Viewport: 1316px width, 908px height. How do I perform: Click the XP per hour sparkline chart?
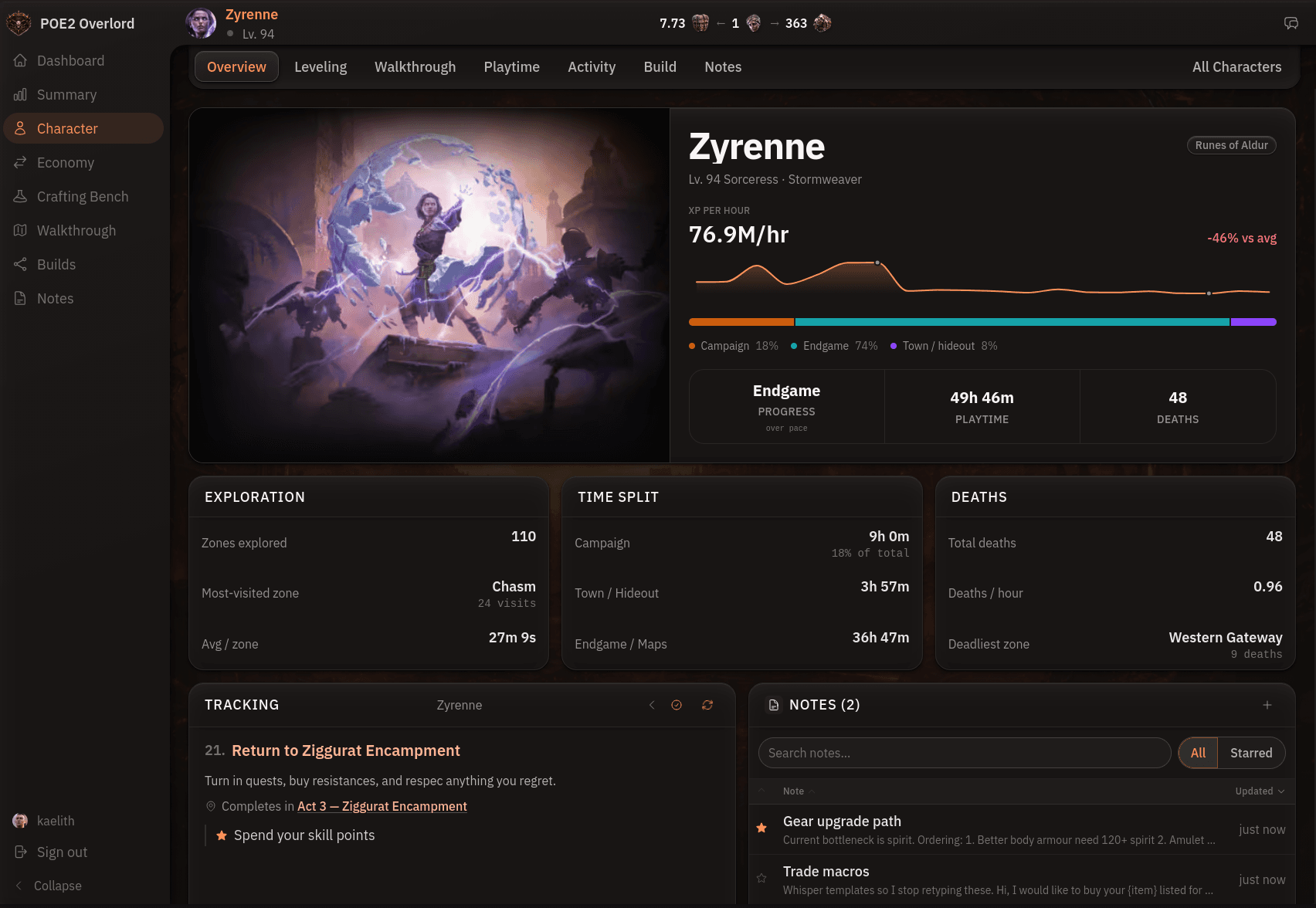coord(982,278)
